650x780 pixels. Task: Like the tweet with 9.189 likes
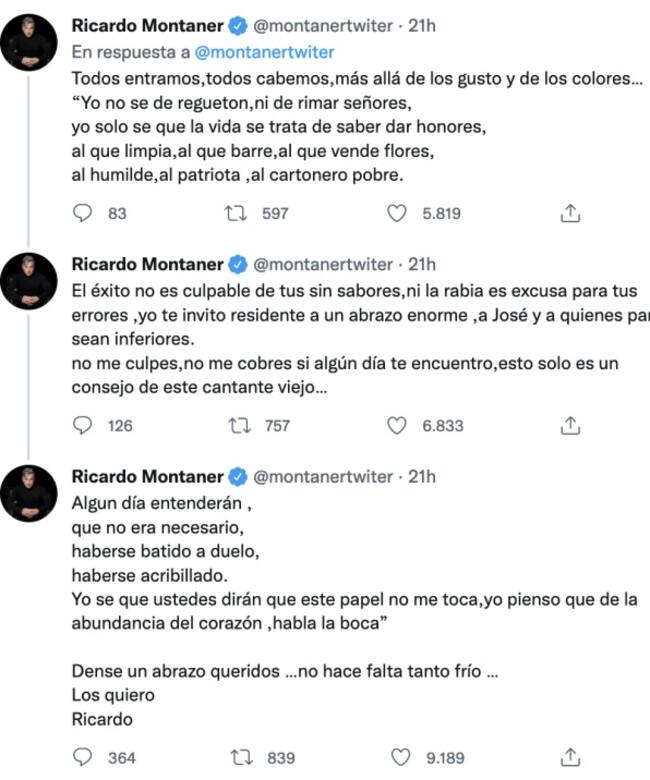click(x=397, y=757)
